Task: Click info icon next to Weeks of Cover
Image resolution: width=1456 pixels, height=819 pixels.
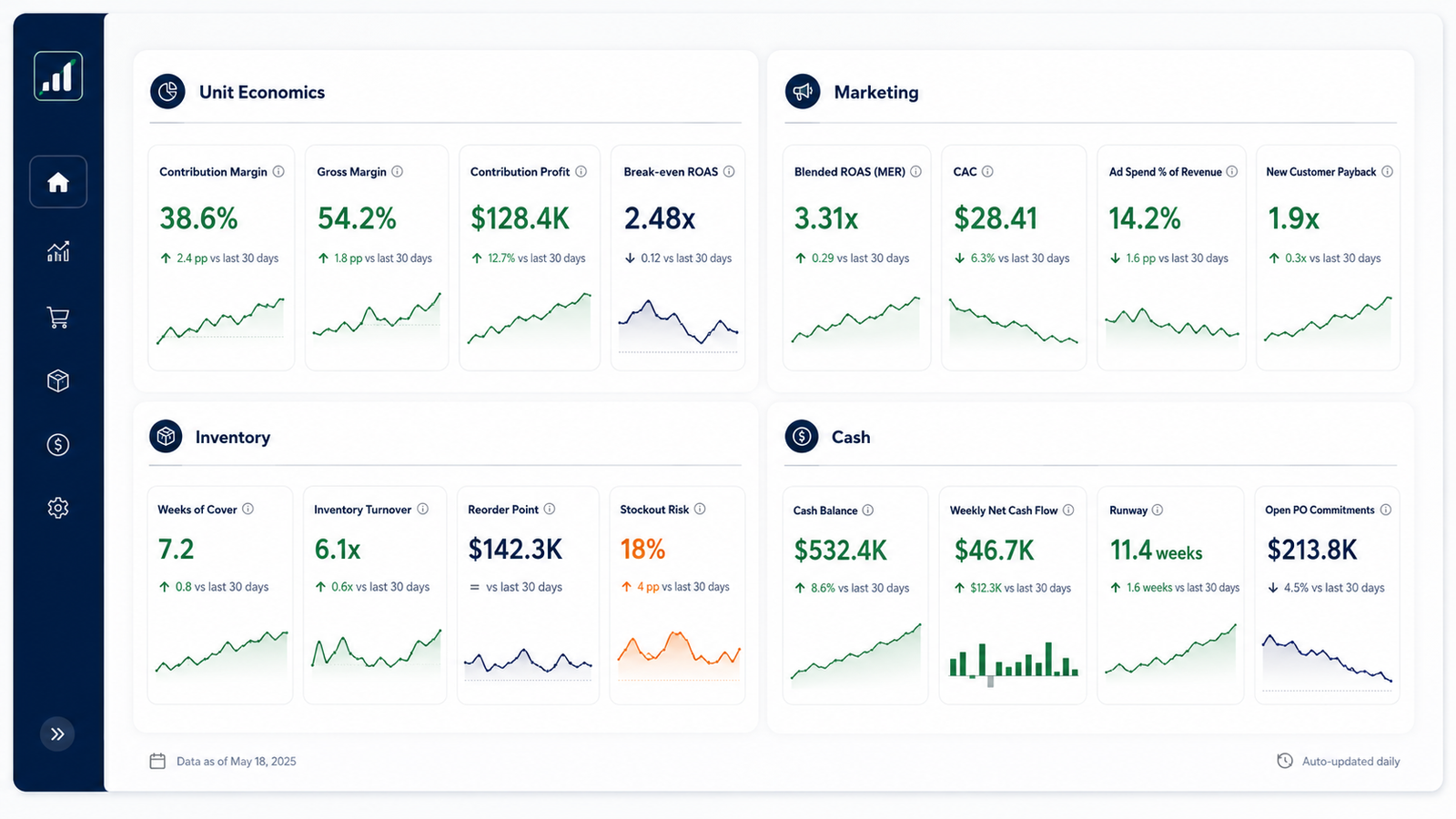Action: pos(248,509)
